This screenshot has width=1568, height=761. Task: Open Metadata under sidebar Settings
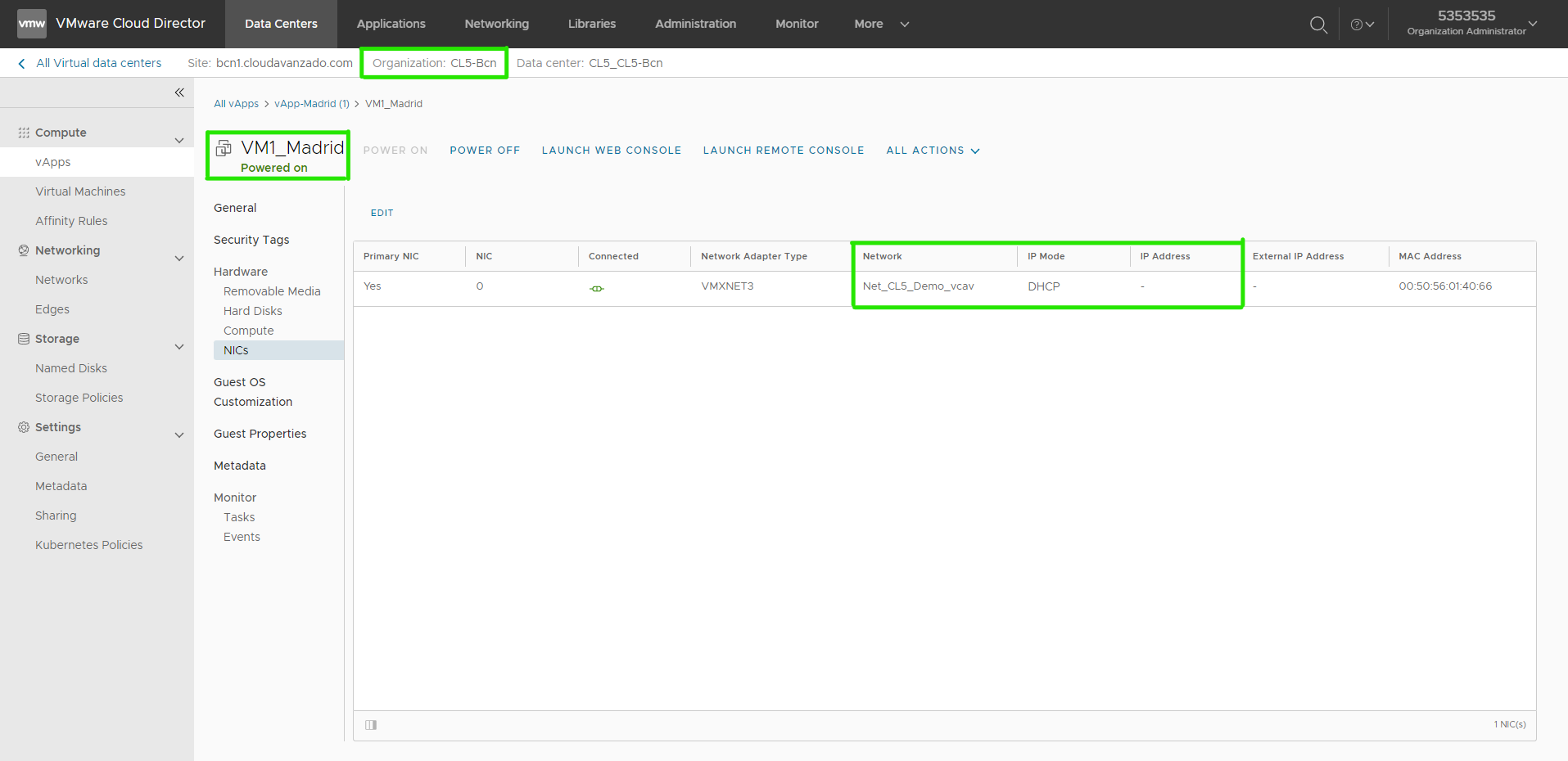61,486
